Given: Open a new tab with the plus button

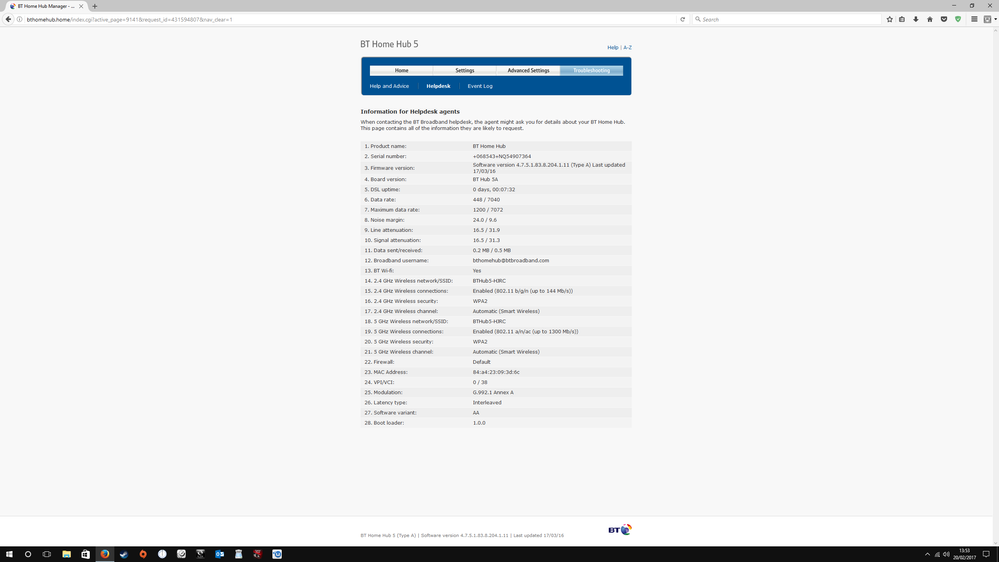Looking at the screenshot, I should pyautogui.click(x=94, y=6).
